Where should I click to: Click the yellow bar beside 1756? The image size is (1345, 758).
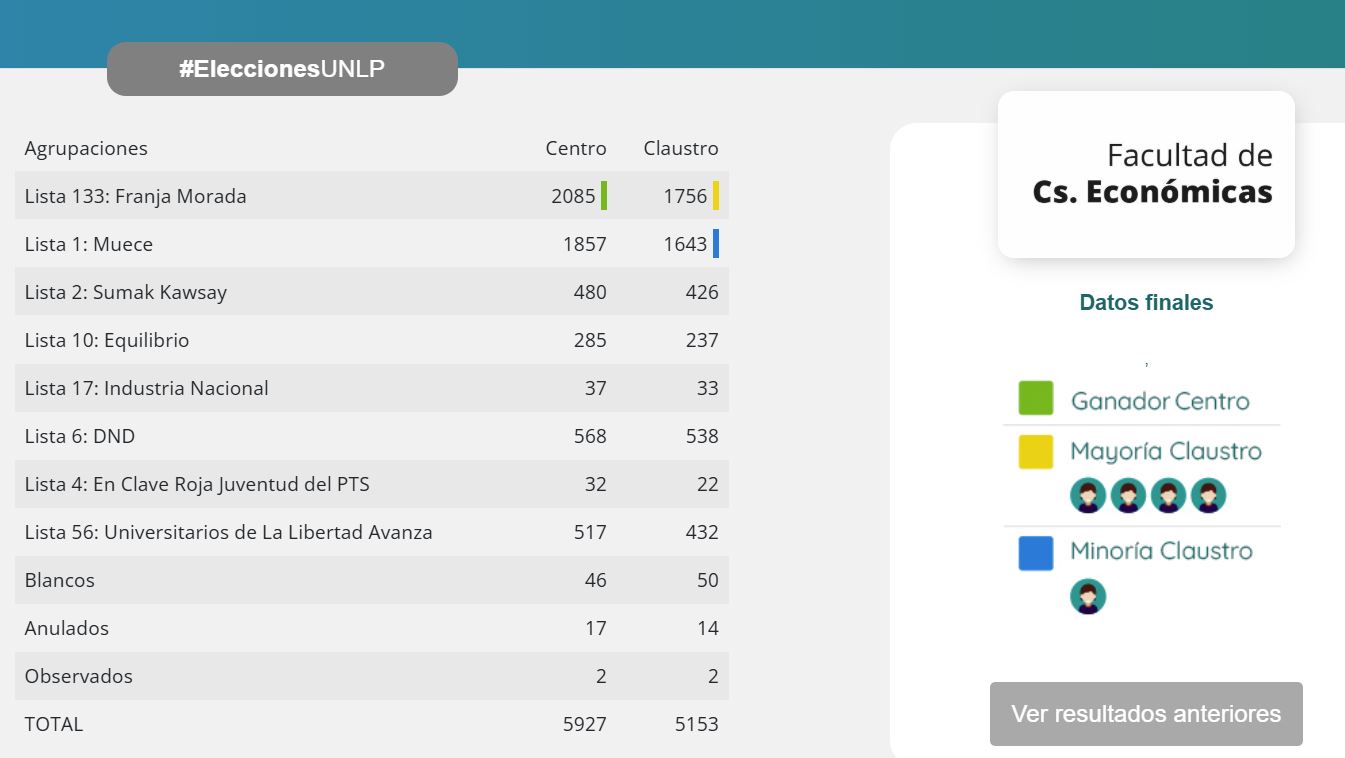click(x=716, y=196)
